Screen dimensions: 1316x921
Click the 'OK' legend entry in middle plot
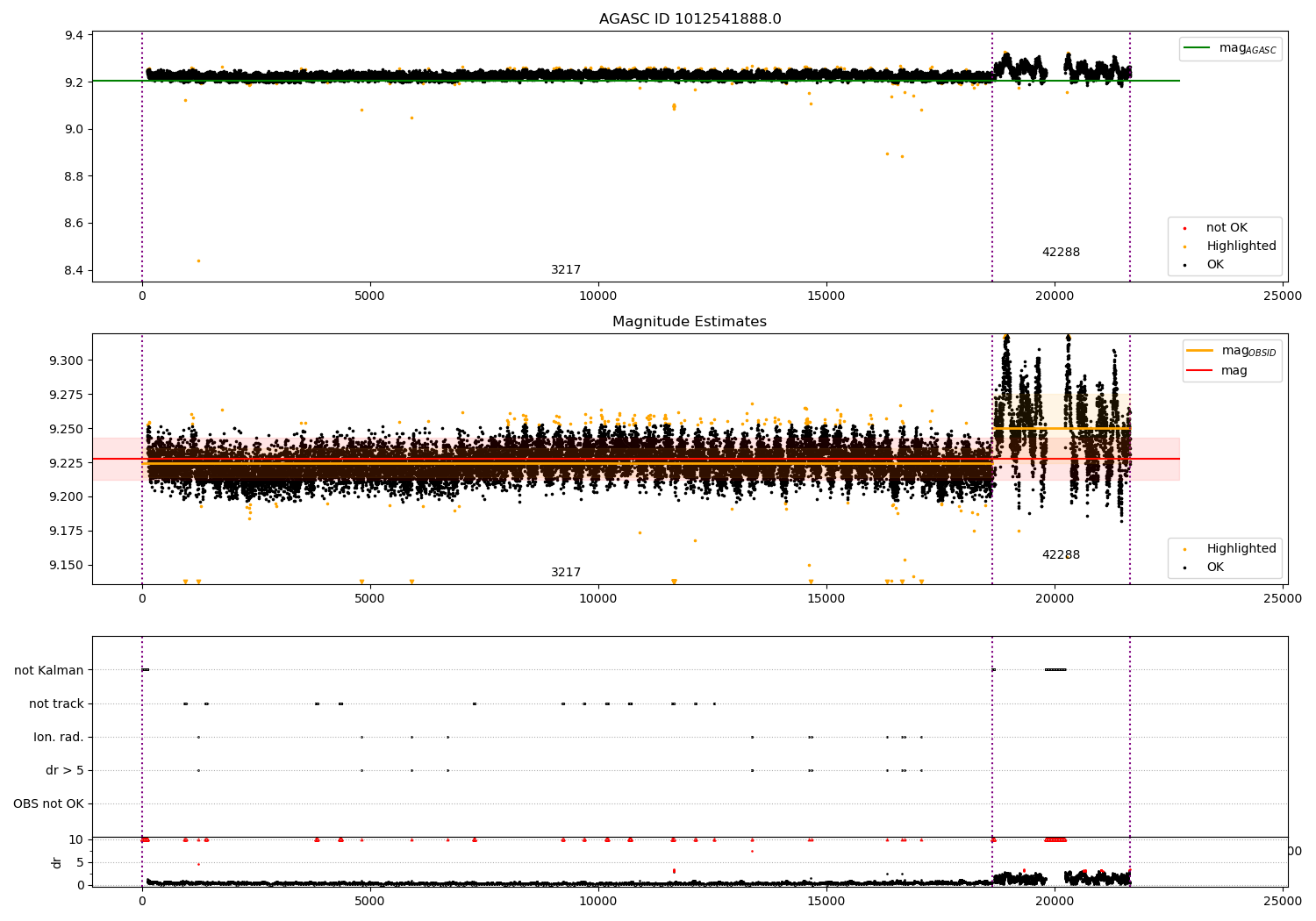point(1214,568)
